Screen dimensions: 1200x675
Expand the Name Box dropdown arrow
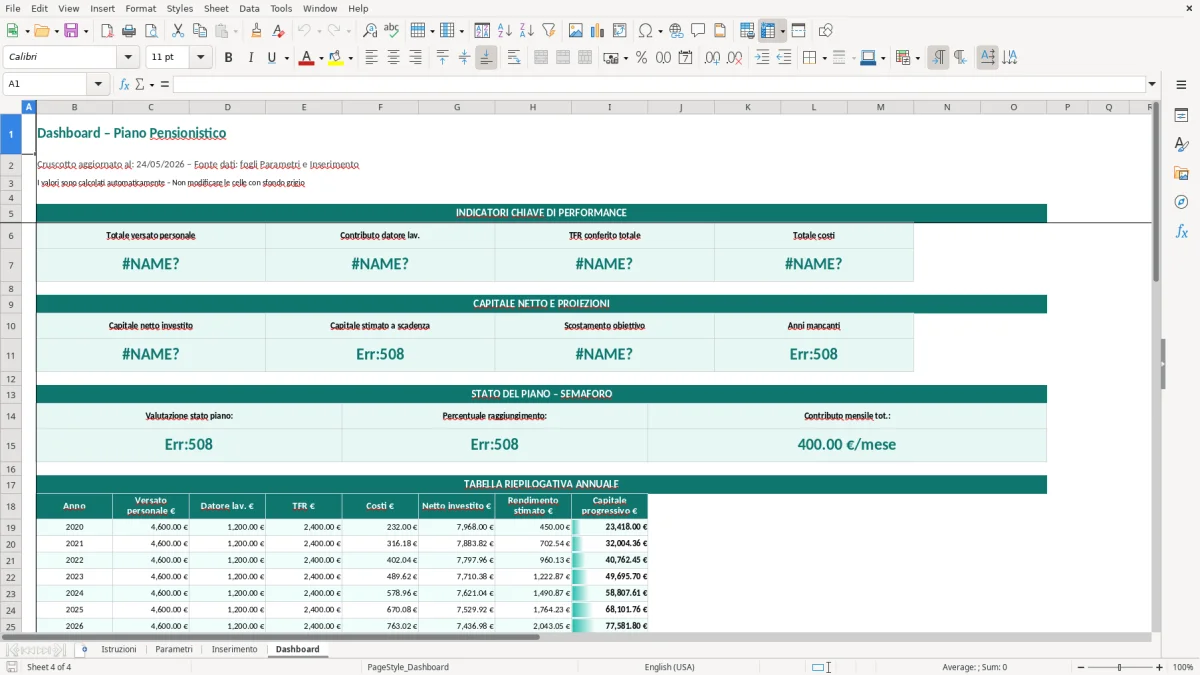click(99, 84)
